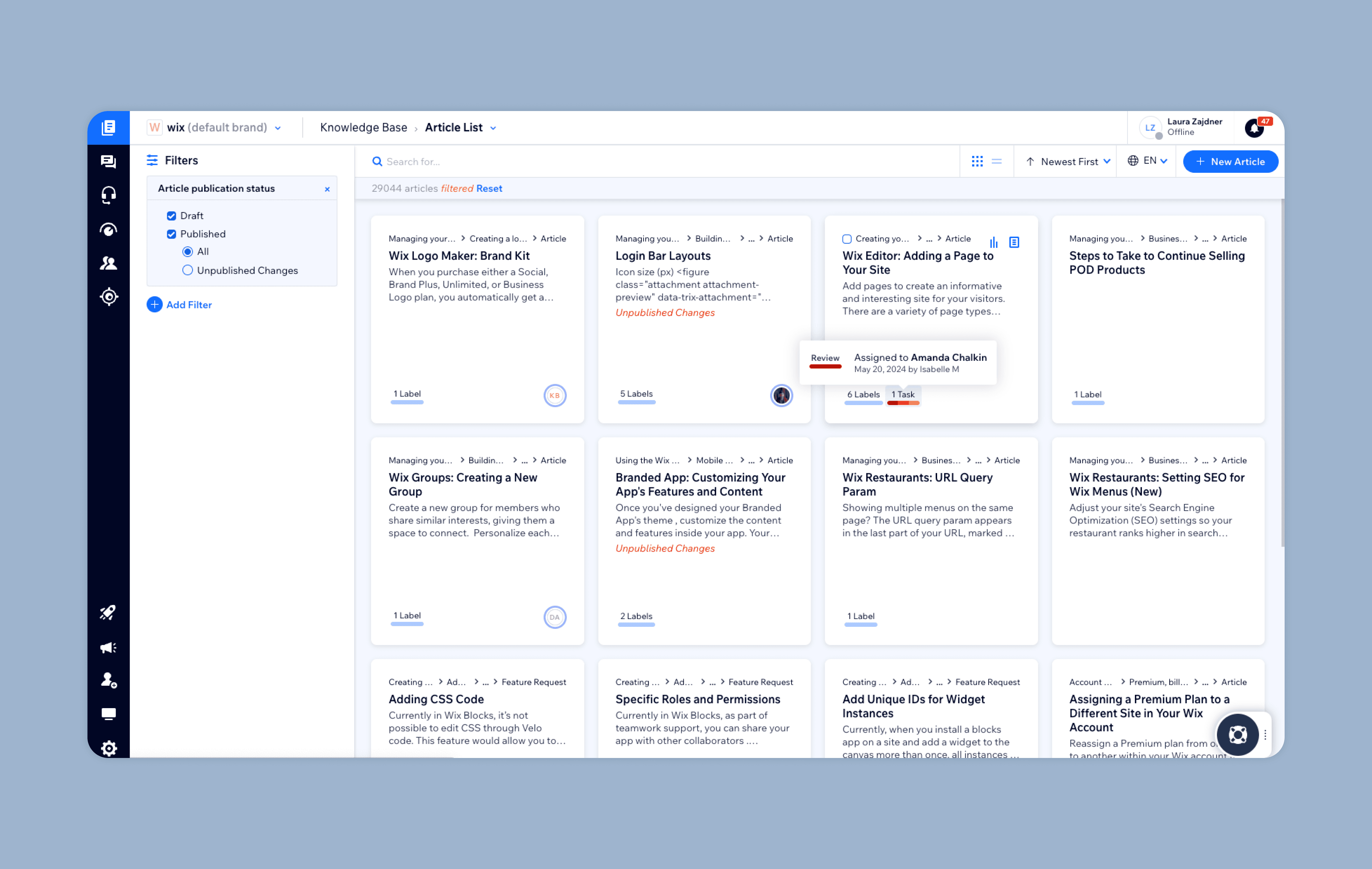Click the rocket icon in sidebar

click(108, 613)
